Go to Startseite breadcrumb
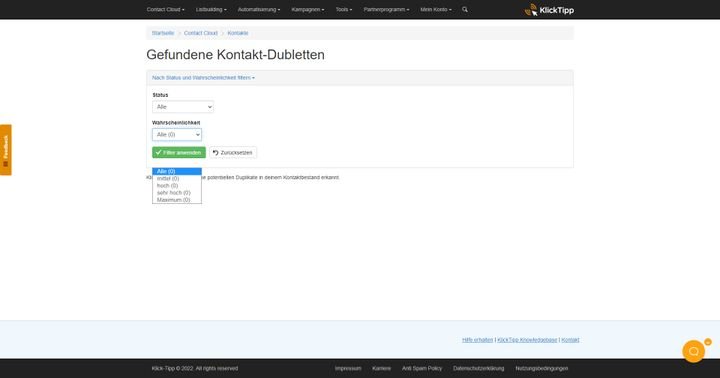720x378 pixels. coord(163,33)
